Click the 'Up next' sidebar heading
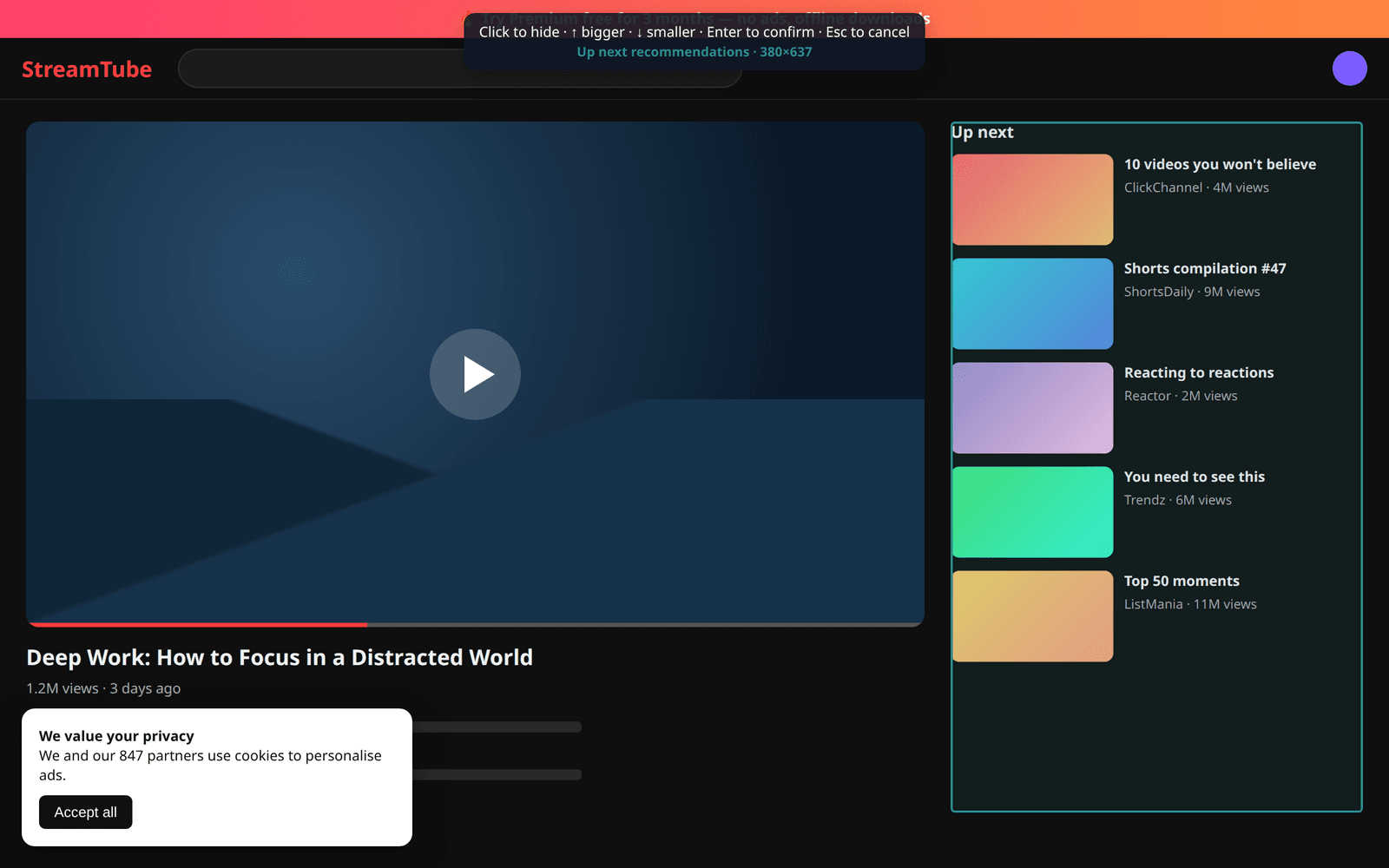 [983, 132]
